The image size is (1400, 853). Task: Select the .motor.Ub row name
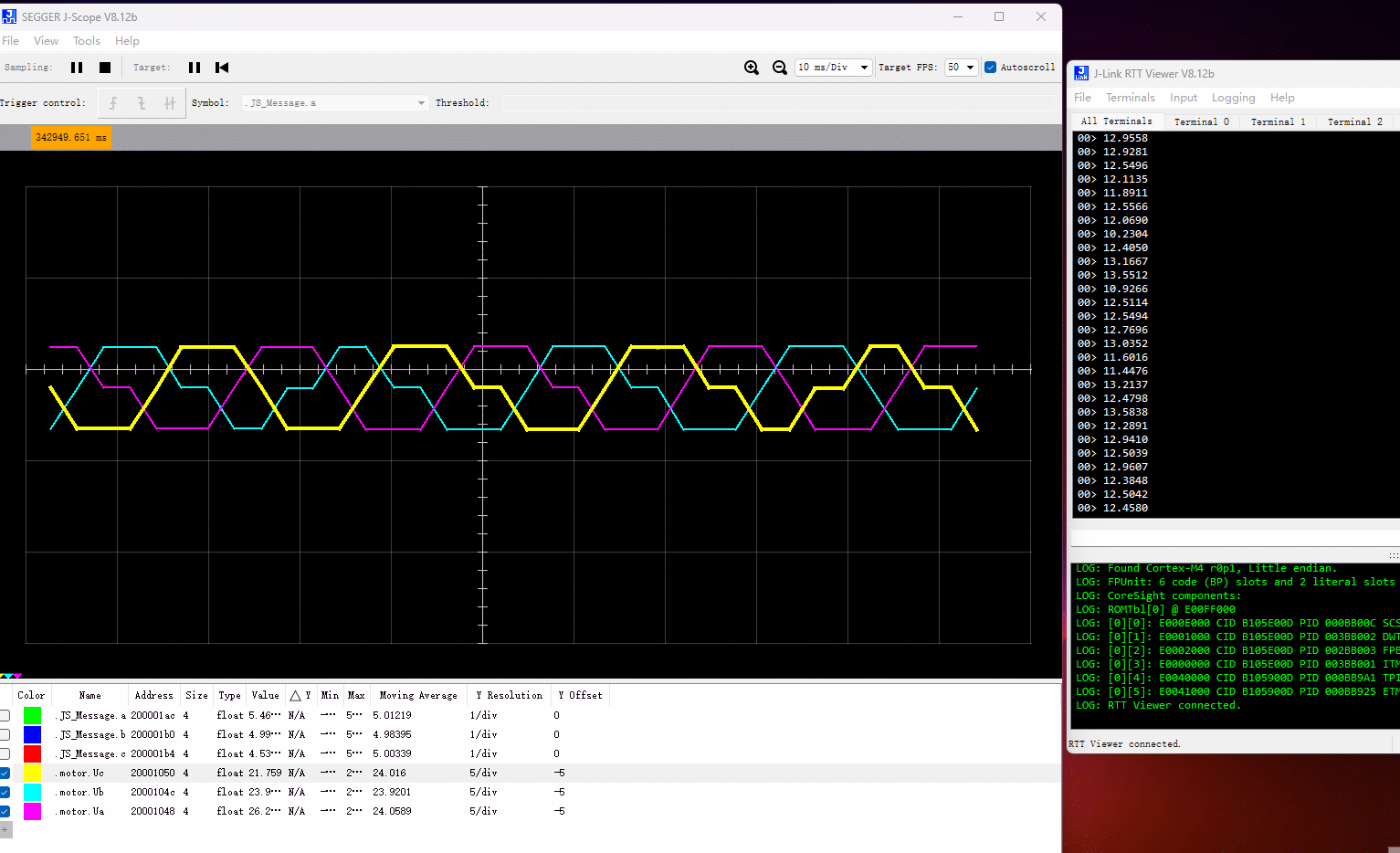[x=79, y=792]
